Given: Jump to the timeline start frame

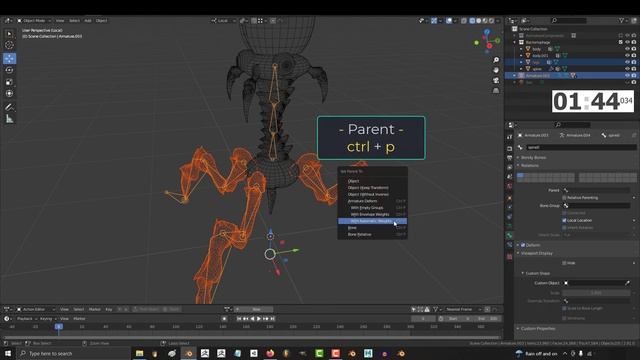Looking at the screenshot, I should click(x=239, y=319).
